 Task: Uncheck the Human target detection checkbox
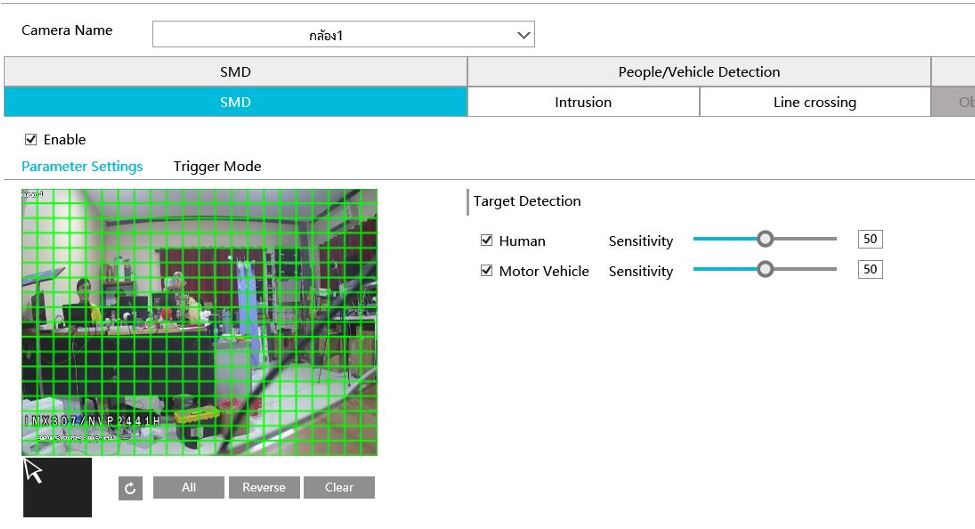tap(487, 241)
